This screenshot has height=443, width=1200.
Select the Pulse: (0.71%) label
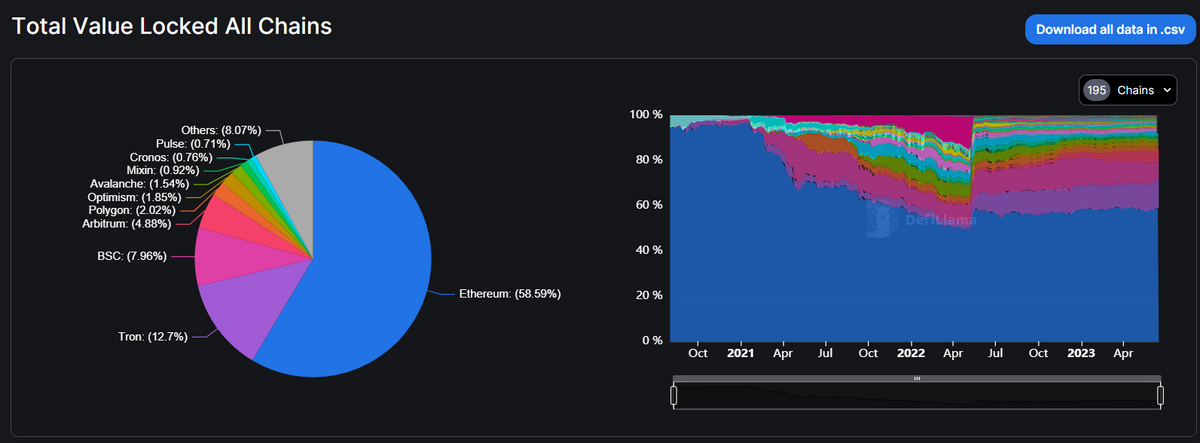[x=191, y=144]
